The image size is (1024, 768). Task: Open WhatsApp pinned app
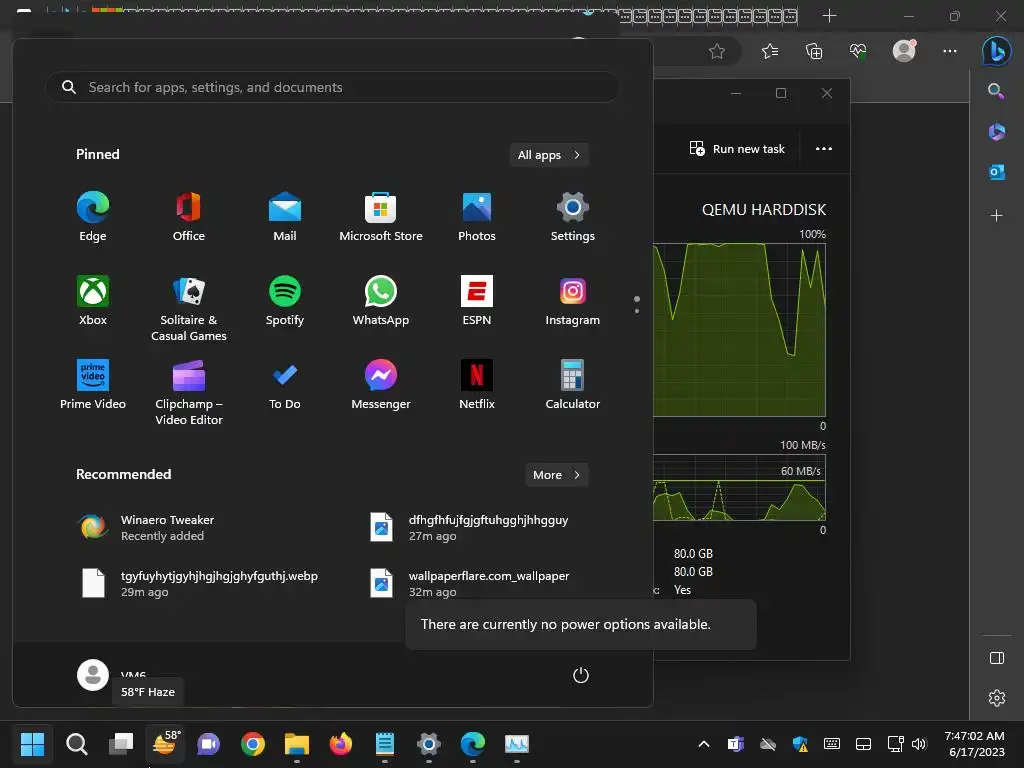click(x=381, y=301)
